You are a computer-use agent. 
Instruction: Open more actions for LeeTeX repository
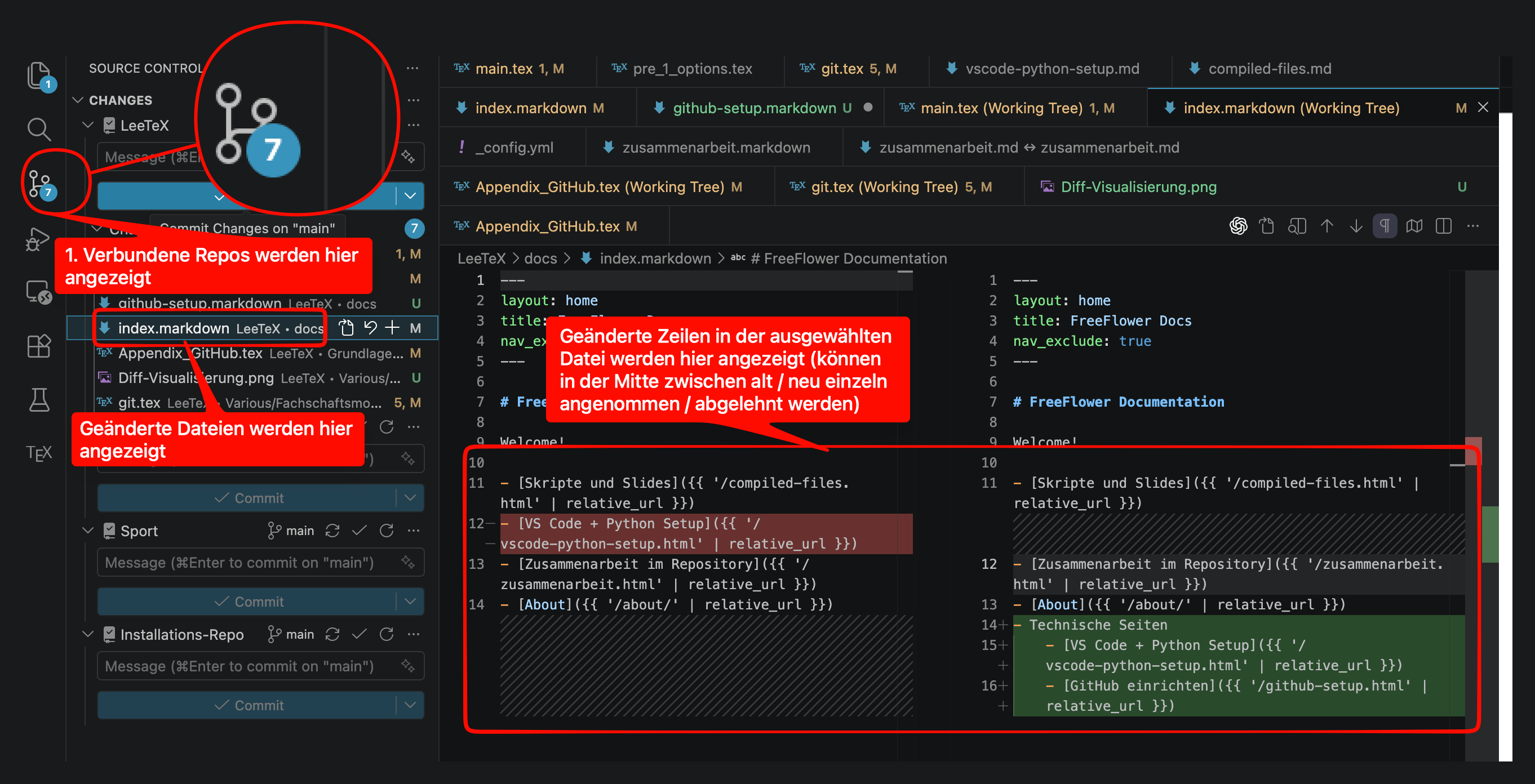click(x=413, y=125)
